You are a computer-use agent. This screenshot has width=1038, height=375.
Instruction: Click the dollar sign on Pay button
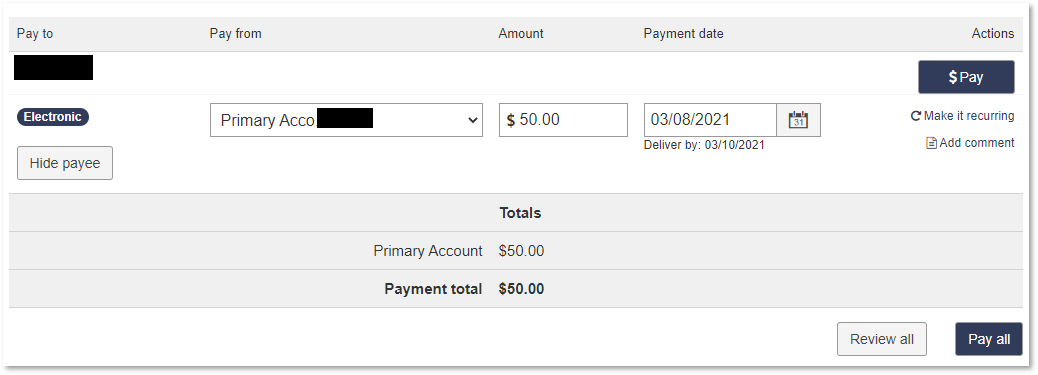point(953,78)
